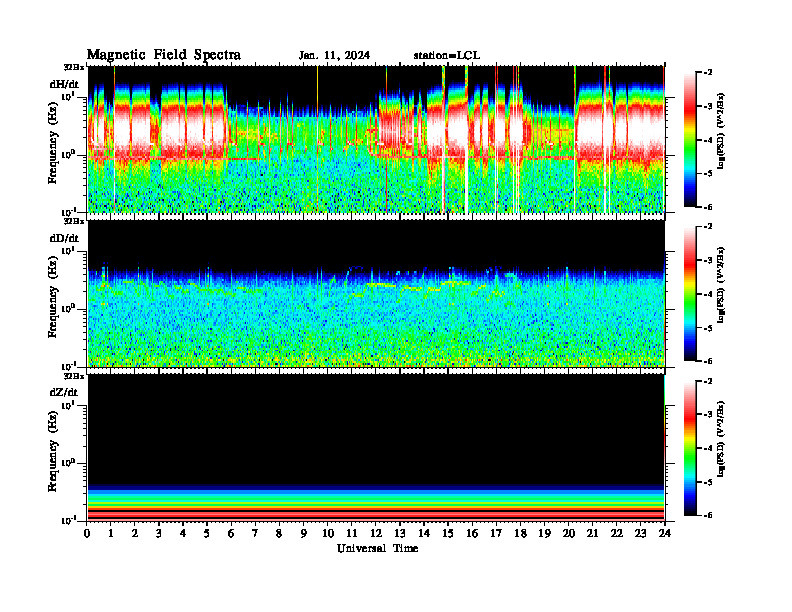This screenshot has width=792, height=612.
Task: Click the hour 12 tick label on the time axis
Action: coord(376,534)
